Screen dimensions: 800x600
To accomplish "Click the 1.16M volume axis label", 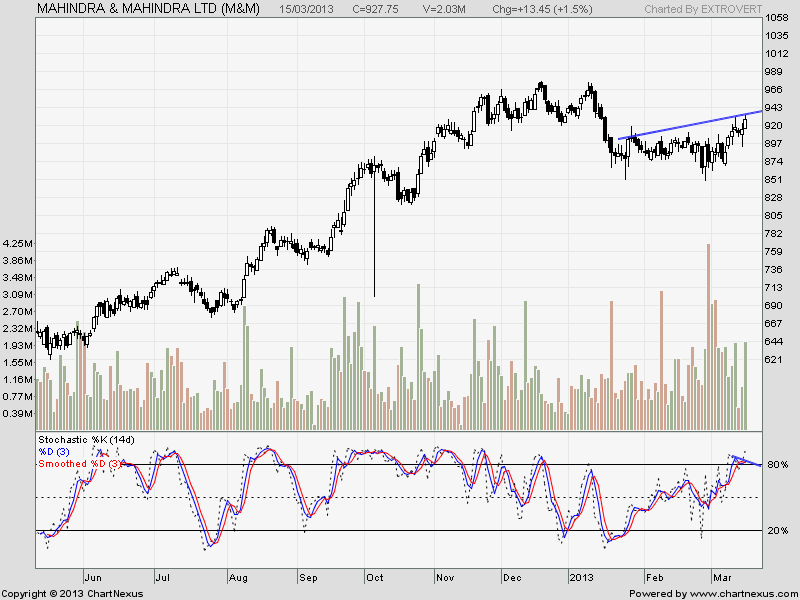I will 18,380.
